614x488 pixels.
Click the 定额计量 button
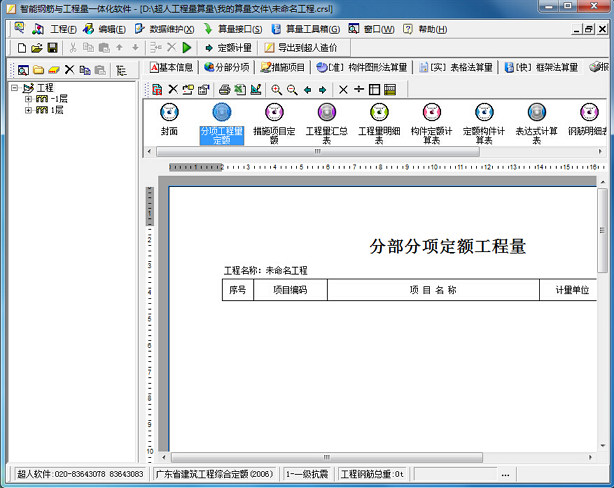coord(228,48)
